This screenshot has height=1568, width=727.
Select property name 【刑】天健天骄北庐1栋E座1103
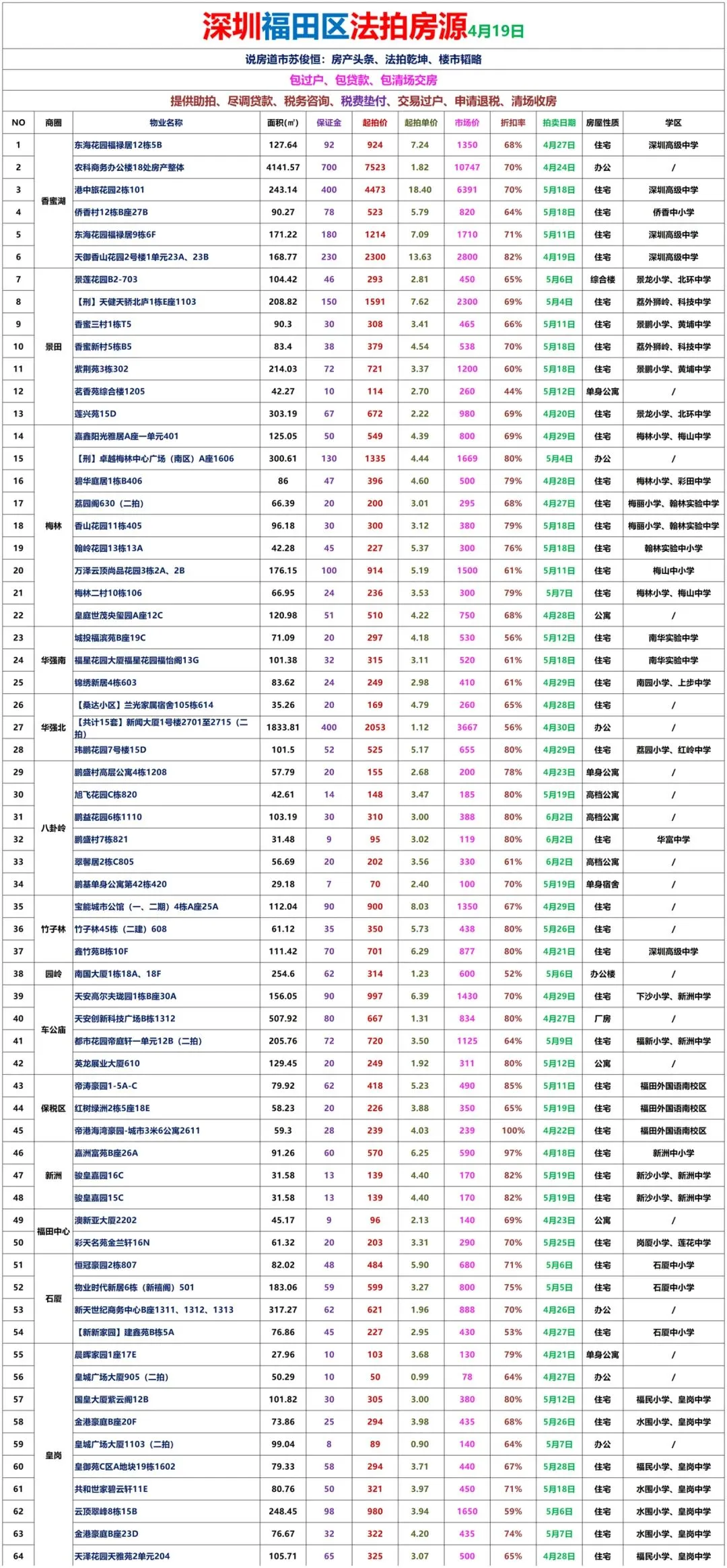135,301
